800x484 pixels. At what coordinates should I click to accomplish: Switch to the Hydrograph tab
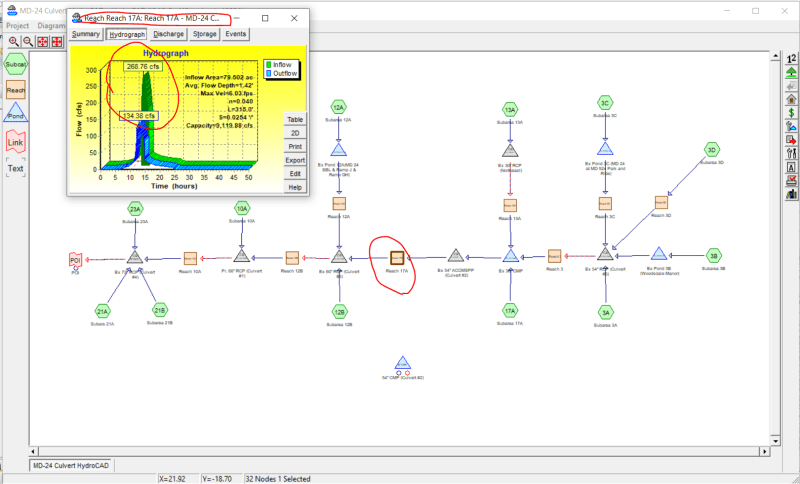pyautogui.click(x=127, y=34)
